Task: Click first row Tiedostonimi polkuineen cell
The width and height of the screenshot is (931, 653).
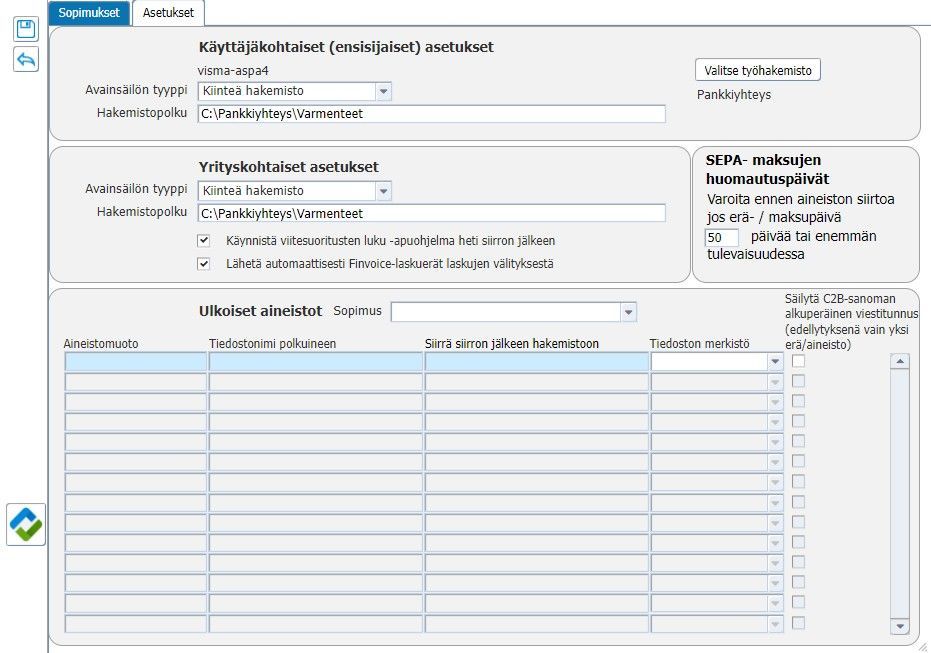Action: [315, 362]
